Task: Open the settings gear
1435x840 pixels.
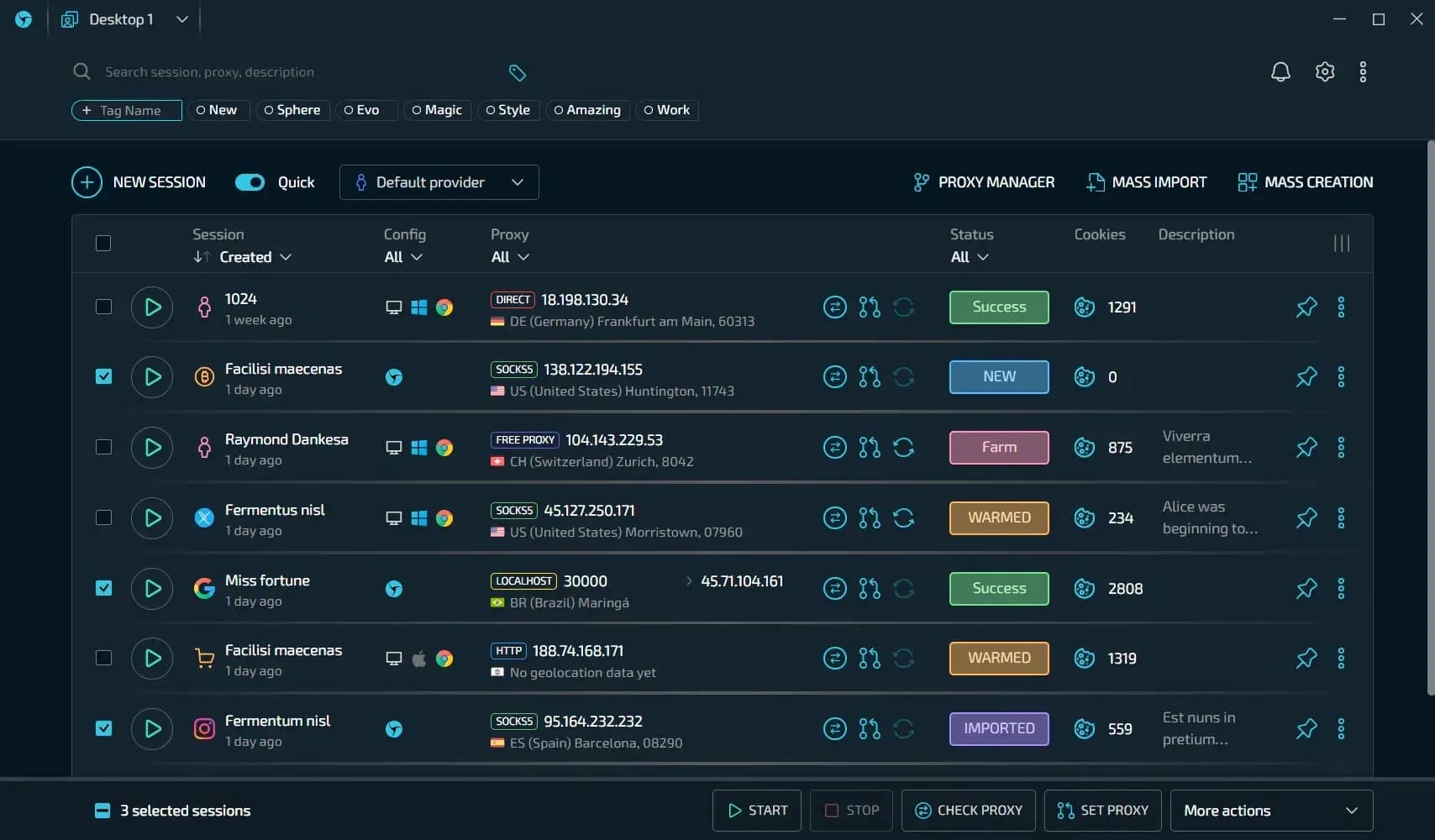Action: (1325, 72)
